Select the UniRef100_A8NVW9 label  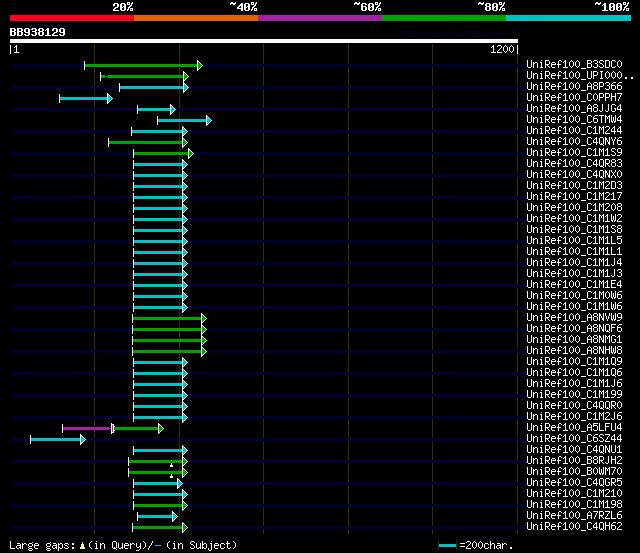click(574, 318)
